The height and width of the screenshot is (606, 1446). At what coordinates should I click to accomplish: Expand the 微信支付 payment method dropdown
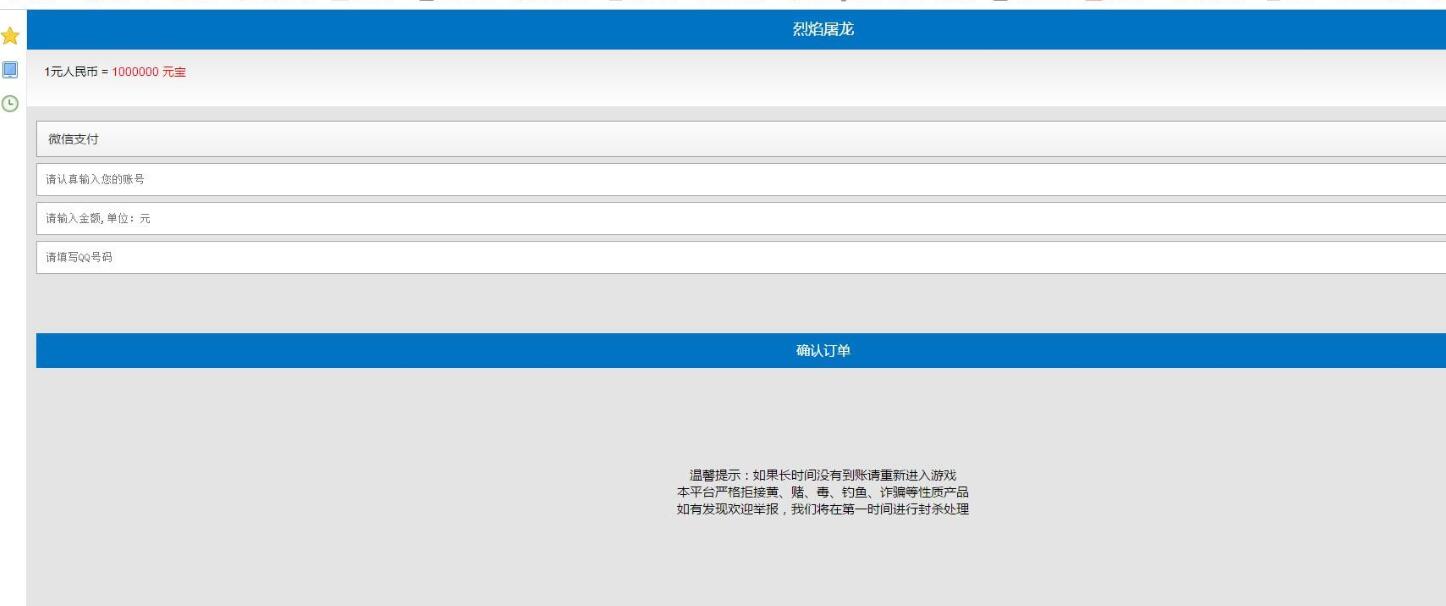point(740,139)
